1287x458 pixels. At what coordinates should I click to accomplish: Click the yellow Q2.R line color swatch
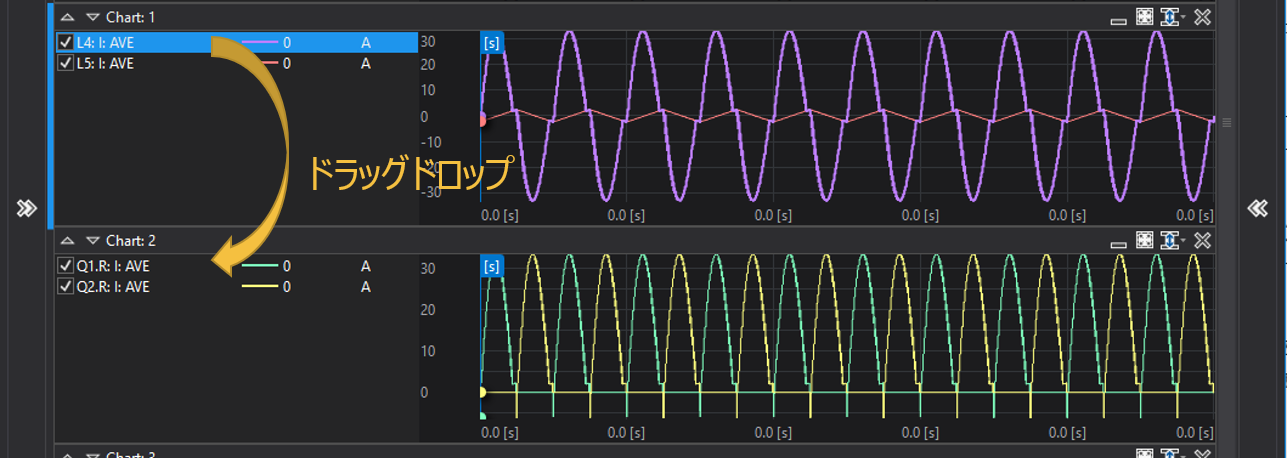coord(259,287)
